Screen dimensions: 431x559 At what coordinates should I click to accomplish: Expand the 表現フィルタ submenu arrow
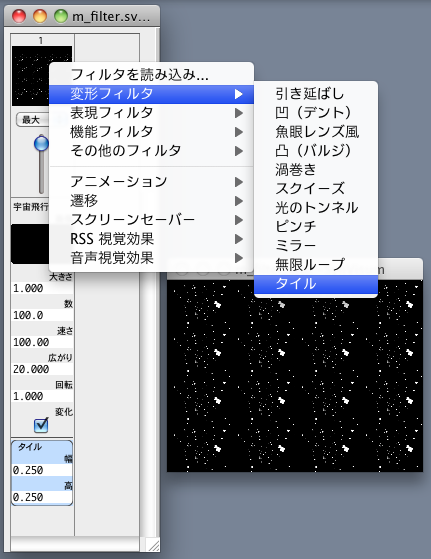tap(239, 113)
